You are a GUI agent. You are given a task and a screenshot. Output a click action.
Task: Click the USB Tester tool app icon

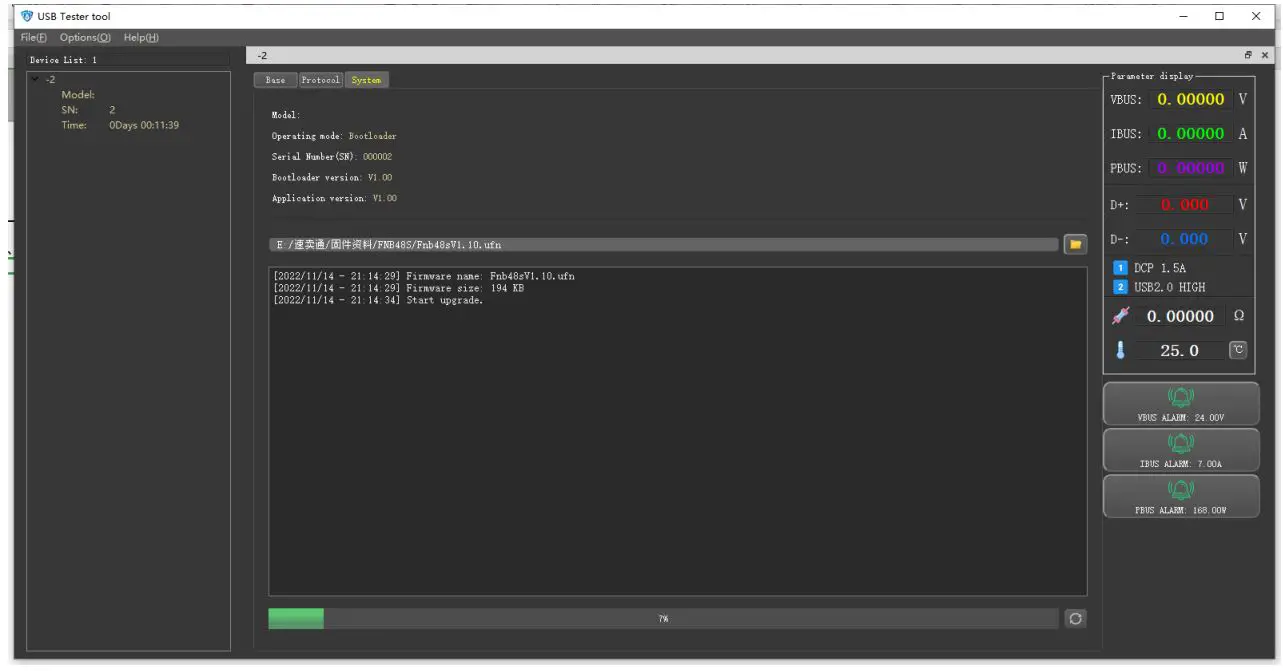[x=27, y=16]
